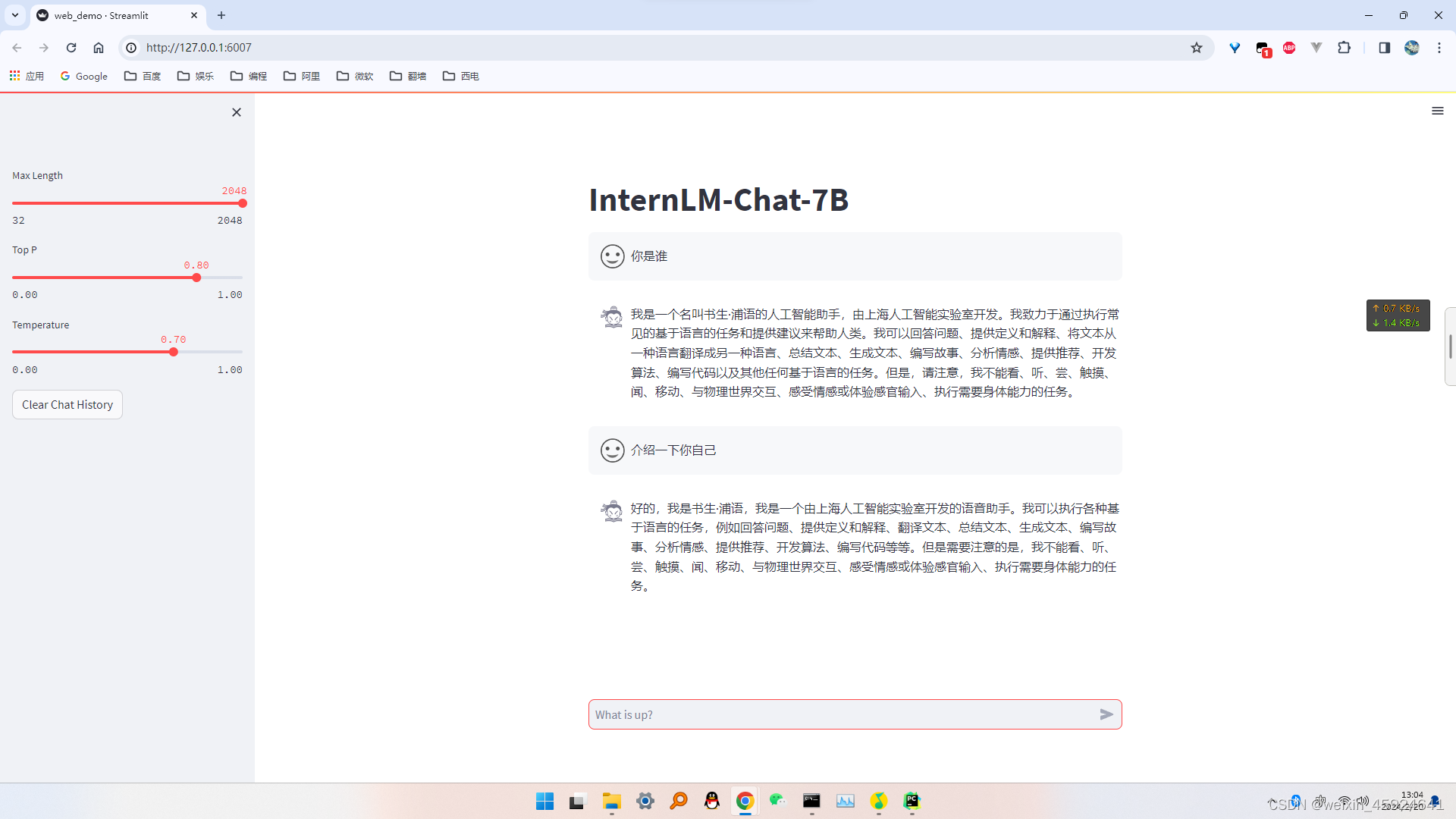Open Chrome three-dot menu
The height and width of the screenshot is (819, 1456).
(x=1439, y=48)
